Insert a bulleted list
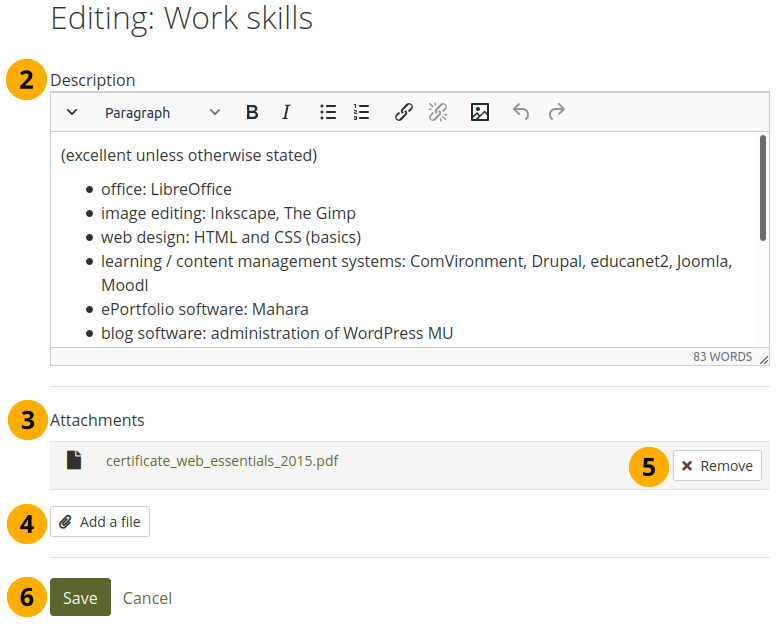The height and width of the screenshot is (624, 777). (x=328, y=113)
